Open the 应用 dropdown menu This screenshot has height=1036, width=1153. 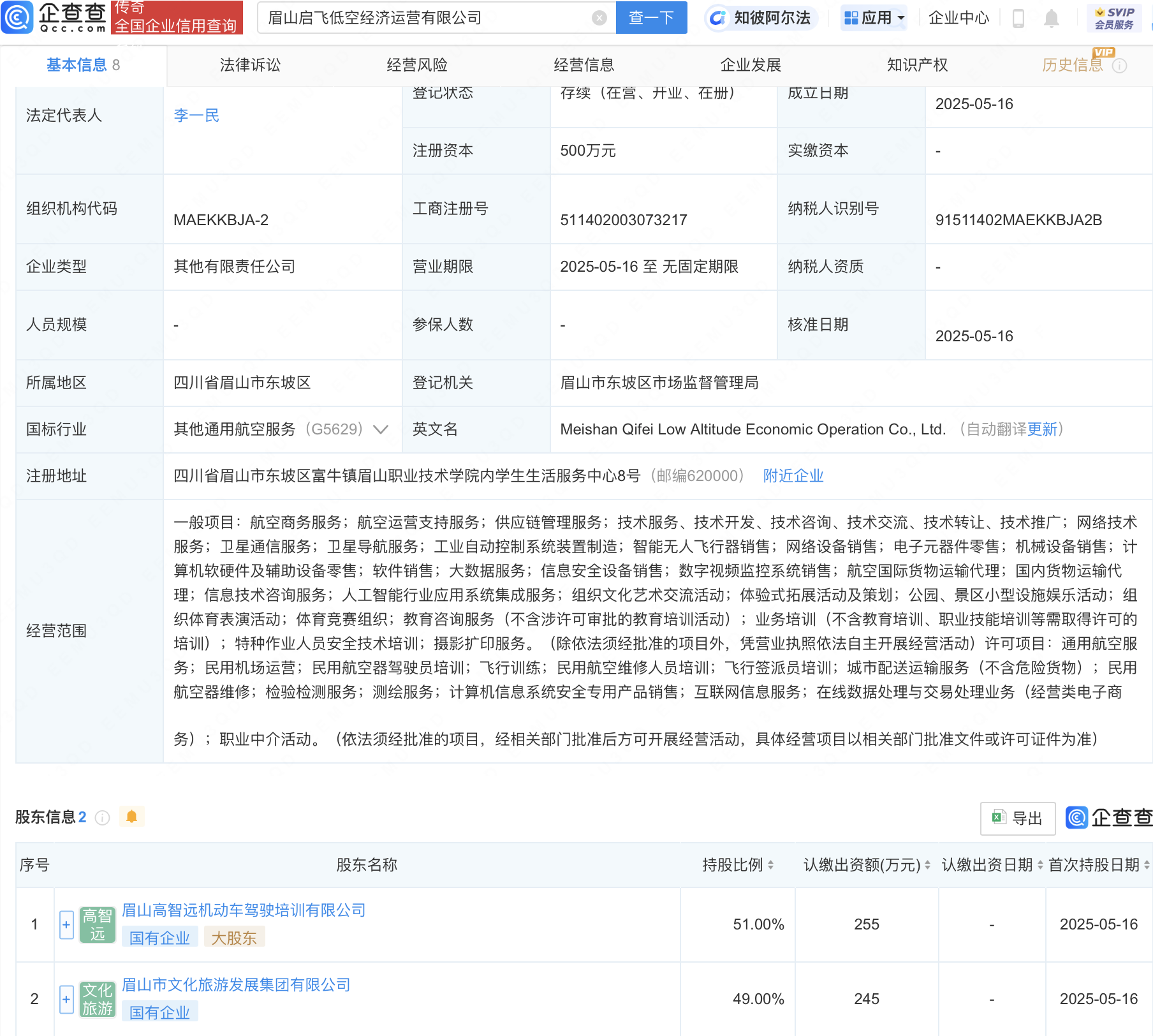coord(874,18)
